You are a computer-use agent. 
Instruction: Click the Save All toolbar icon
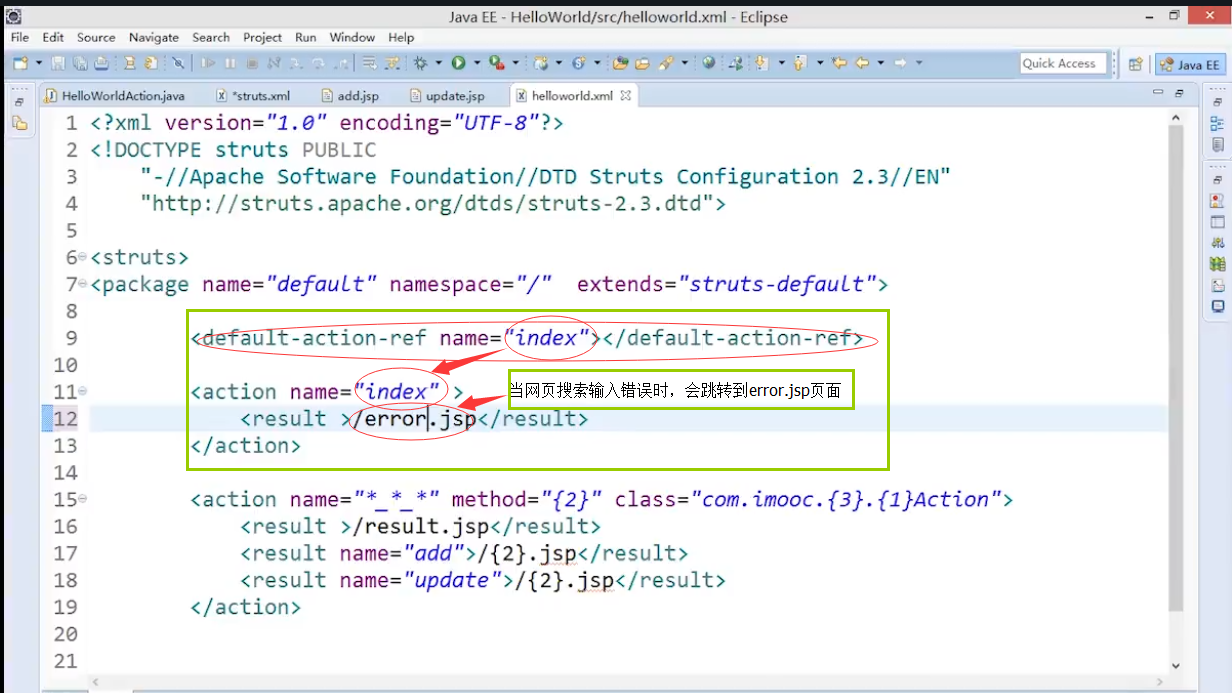(79, 63)
